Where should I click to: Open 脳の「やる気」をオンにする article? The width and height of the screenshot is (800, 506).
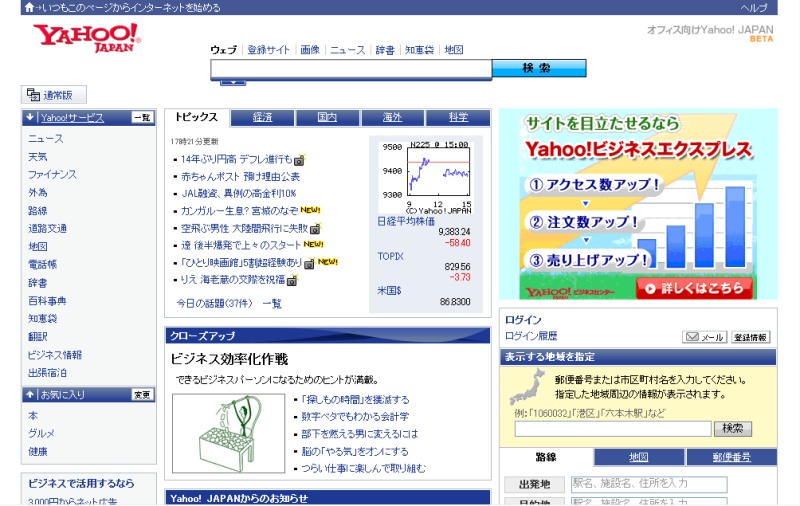pos(355,451)
